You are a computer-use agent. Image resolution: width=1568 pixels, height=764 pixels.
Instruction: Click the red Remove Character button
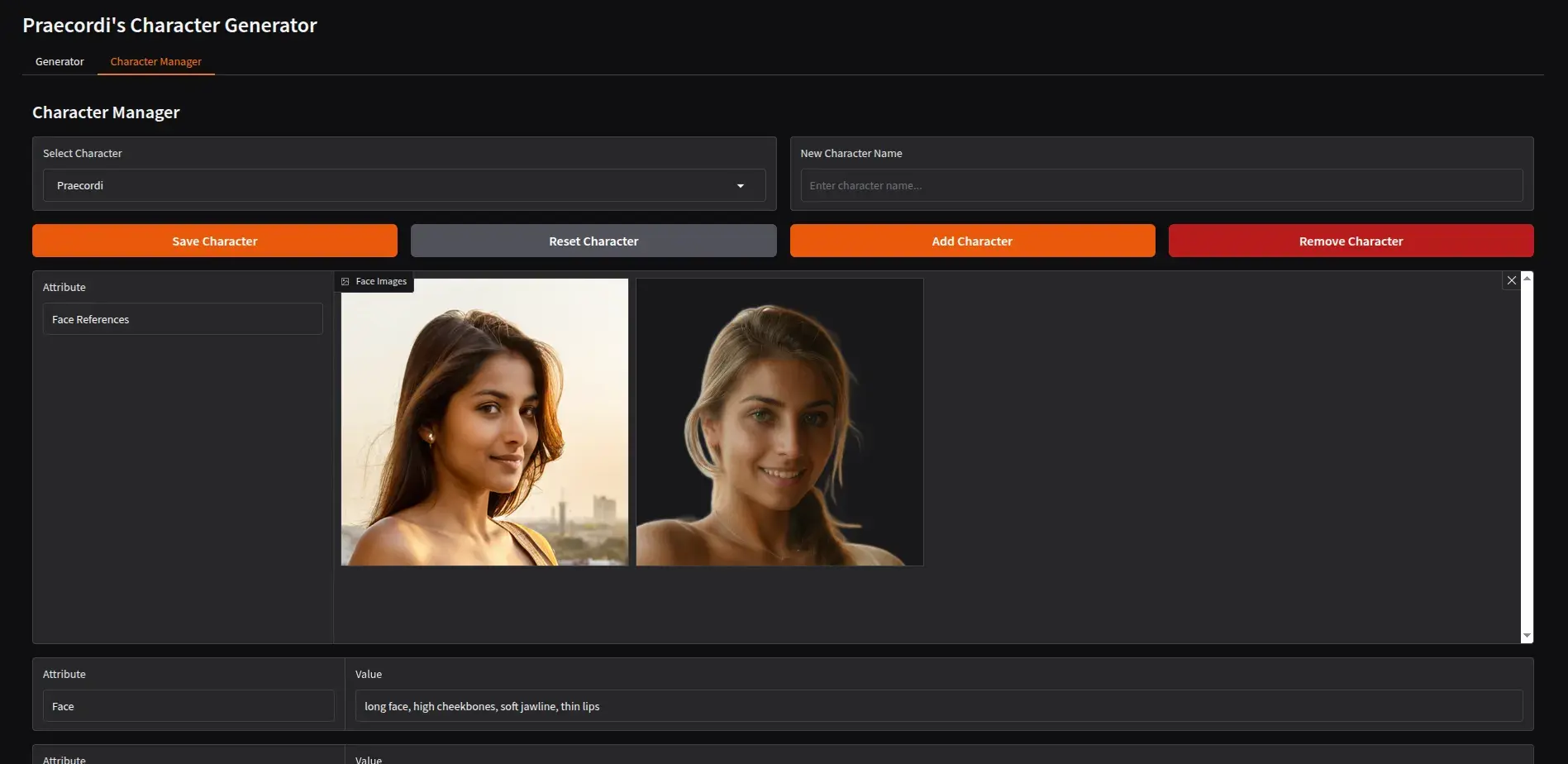point(1351,241)
